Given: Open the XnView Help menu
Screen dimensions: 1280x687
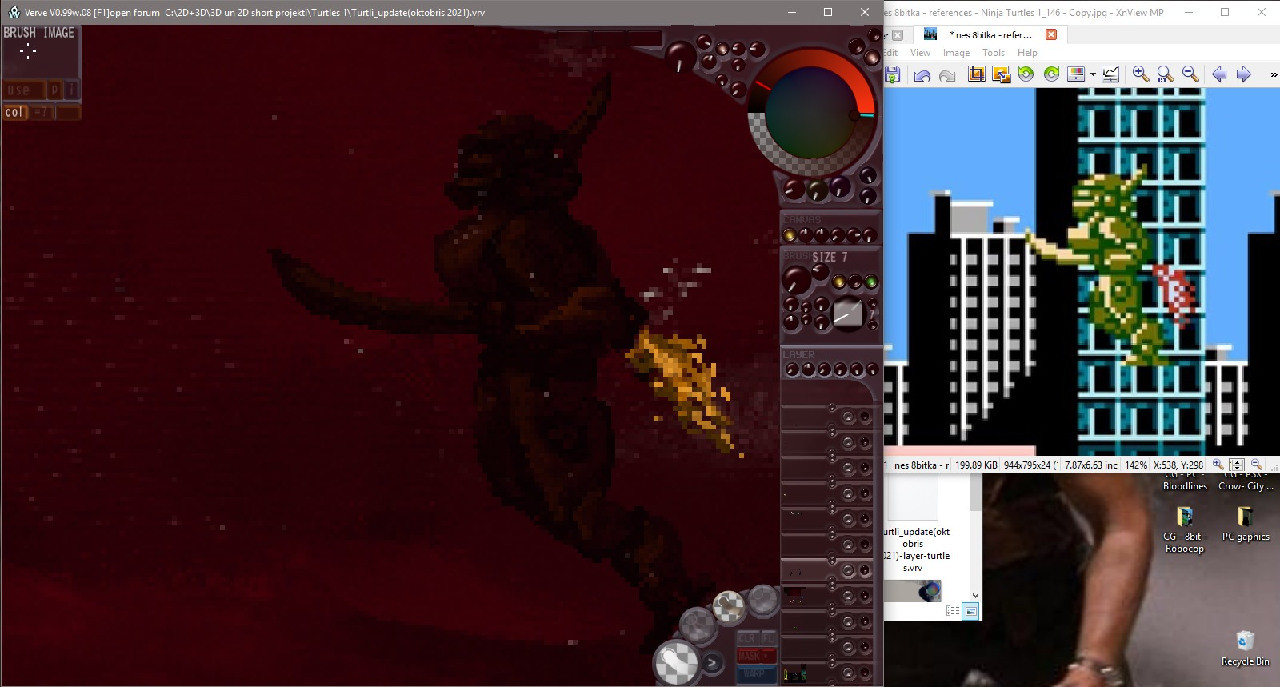Looking at the screenshot, I should 1027,53.
